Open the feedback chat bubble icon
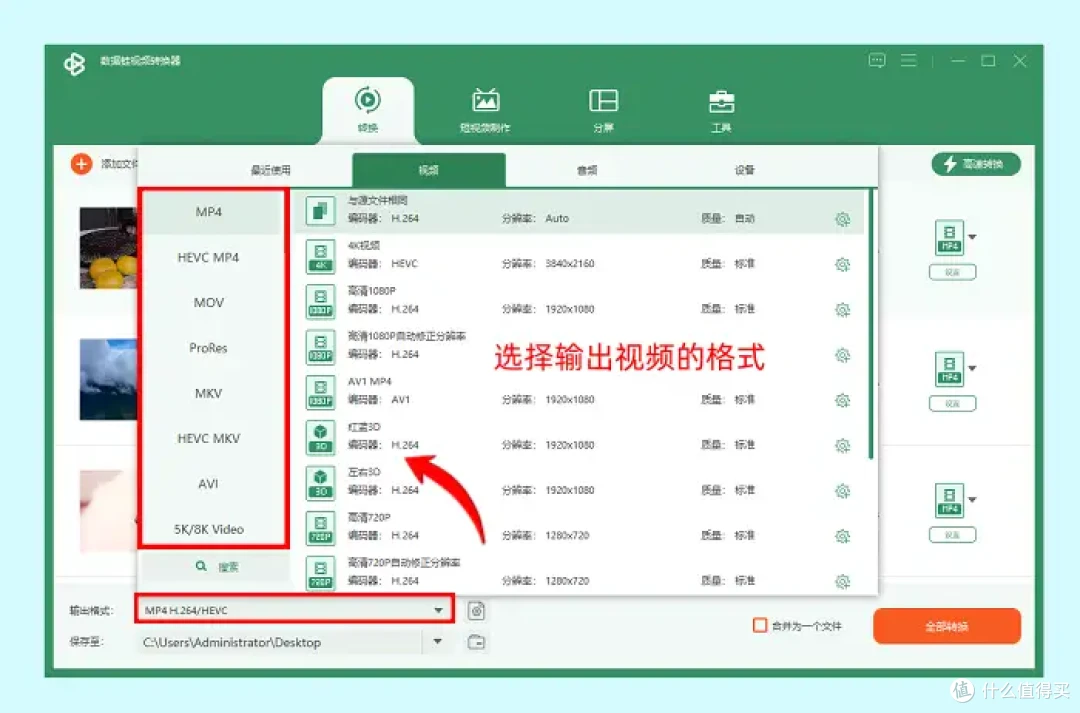 click(877, 61)
